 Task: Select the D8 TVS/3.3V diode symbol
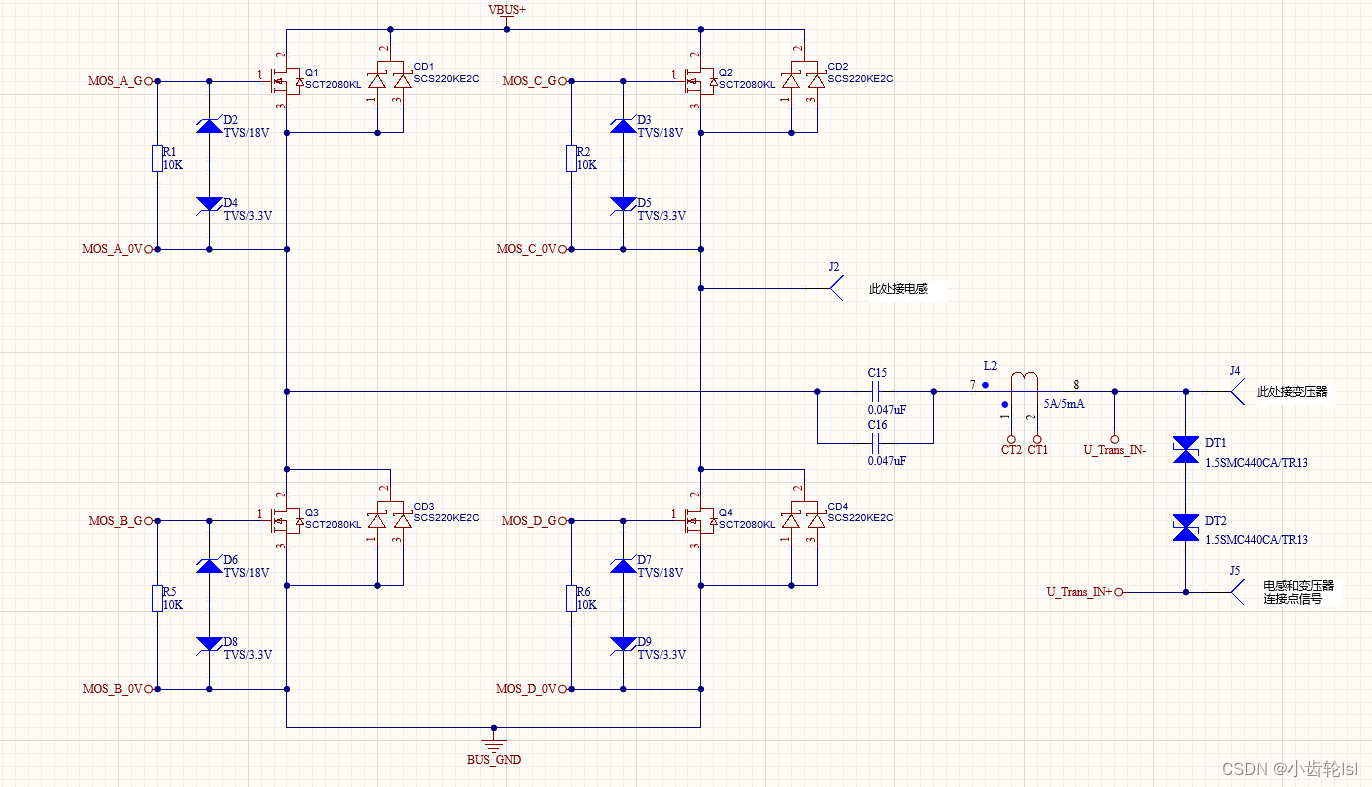pyautogui.click(x=208, y=643)
